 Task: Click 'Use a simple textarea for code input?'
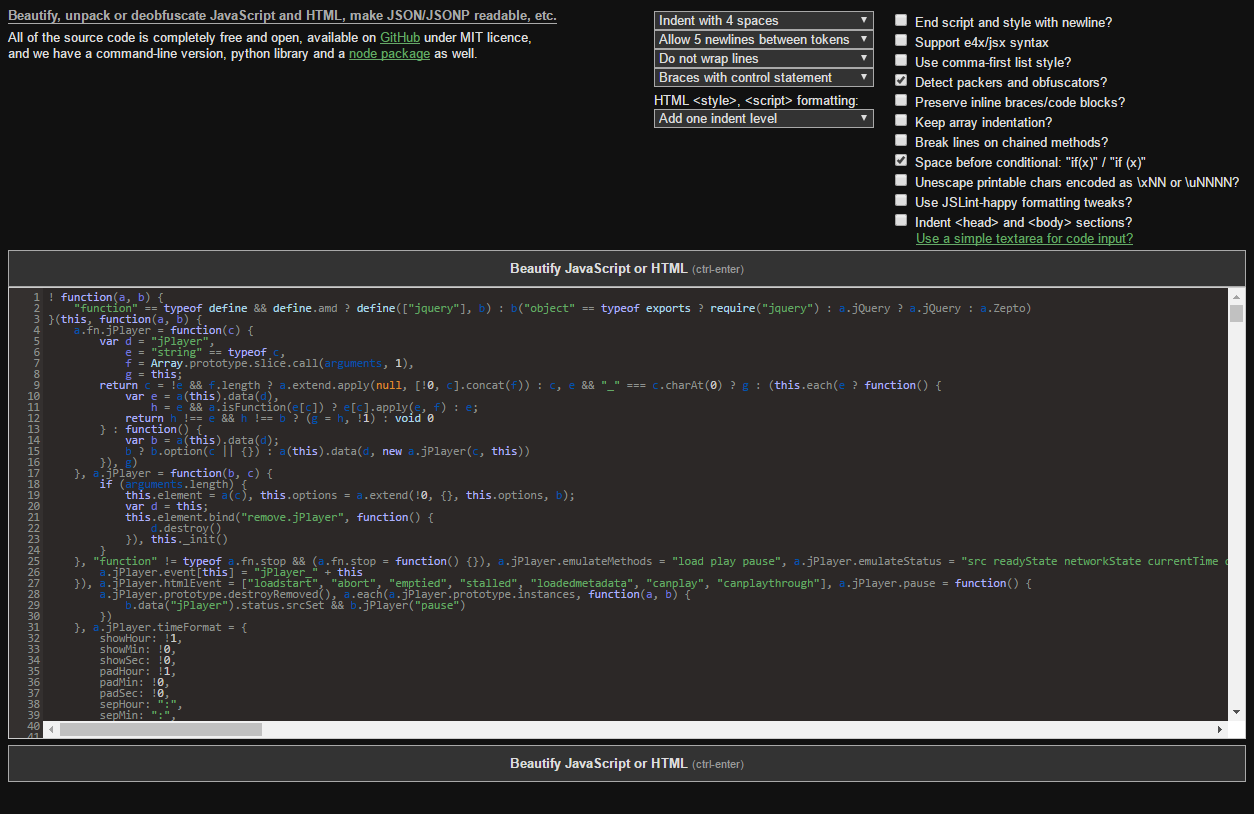pos(1024,239)
